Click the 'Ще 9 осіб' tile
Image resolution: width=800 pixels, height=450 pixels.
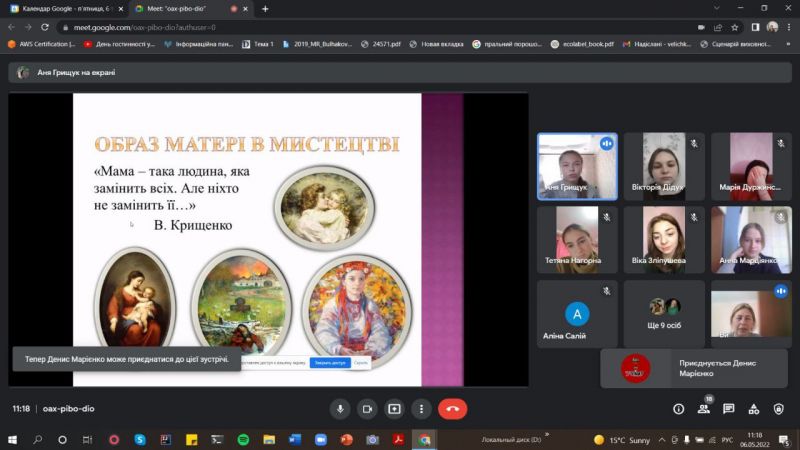coord(664,314)
